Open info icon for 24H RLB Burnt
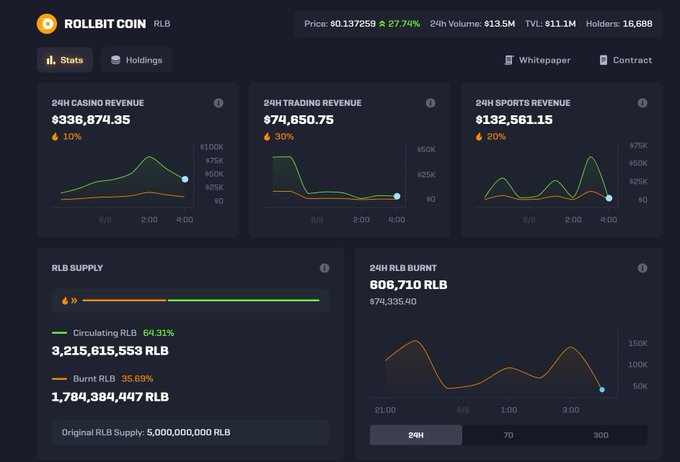 click(643, 268)
